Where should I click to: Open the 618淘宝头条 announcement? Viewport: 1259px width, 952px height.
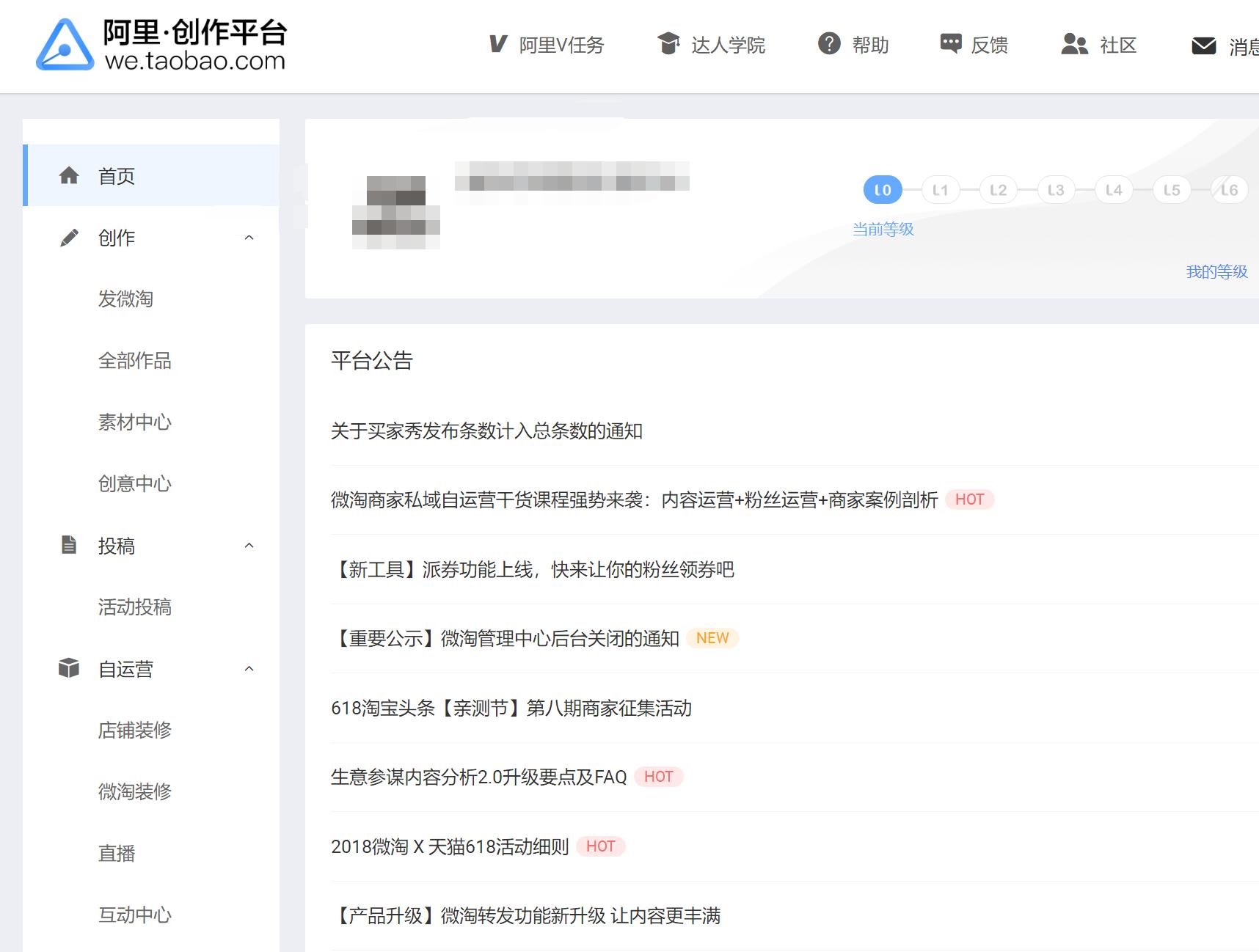(x=514, y=708)
